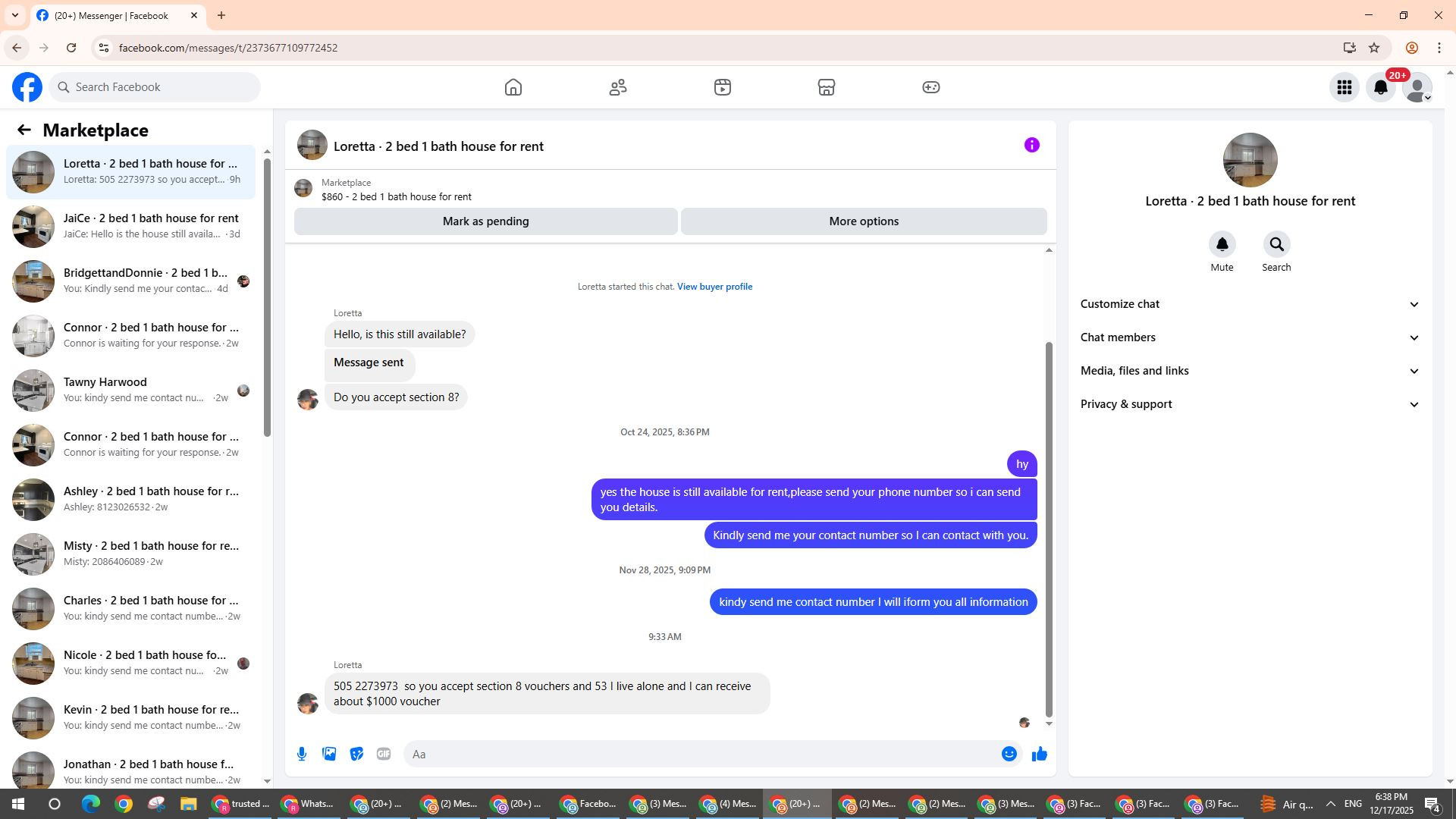
Task: Open View buyer profile link
Action: [x=714, y=287]
